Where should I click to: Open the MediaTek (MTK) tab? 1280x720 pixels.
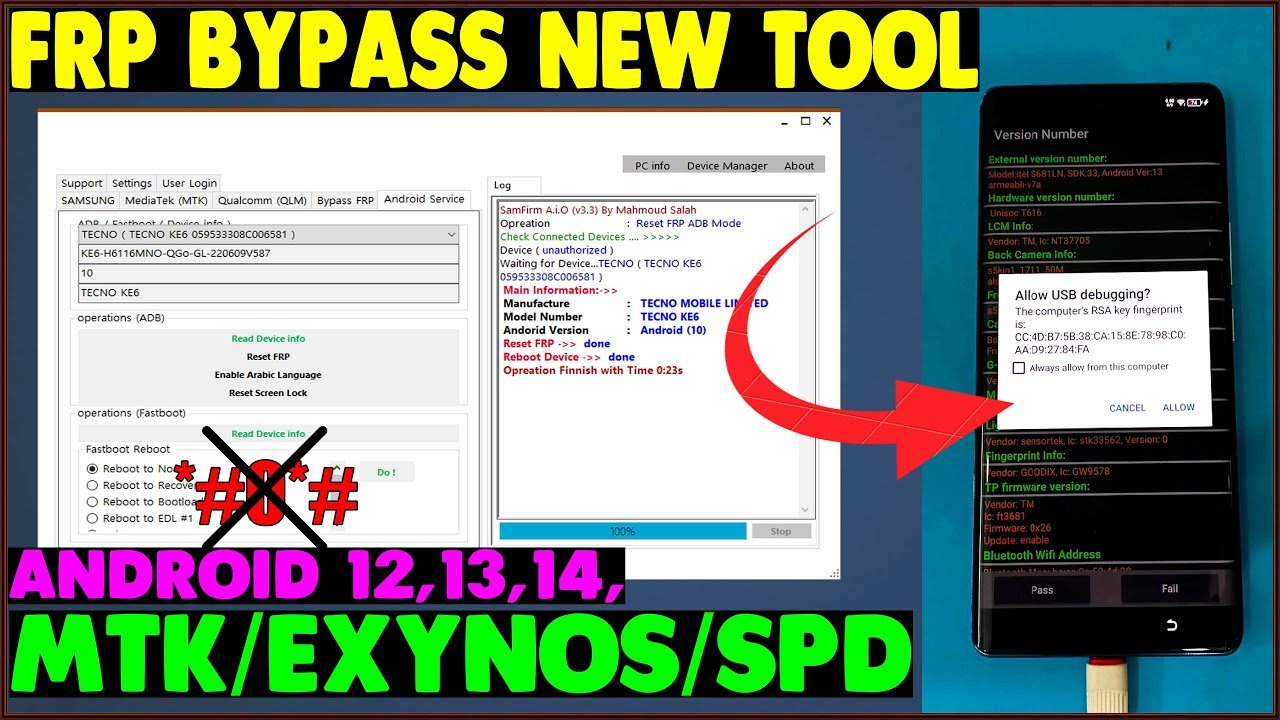(166, 200)
